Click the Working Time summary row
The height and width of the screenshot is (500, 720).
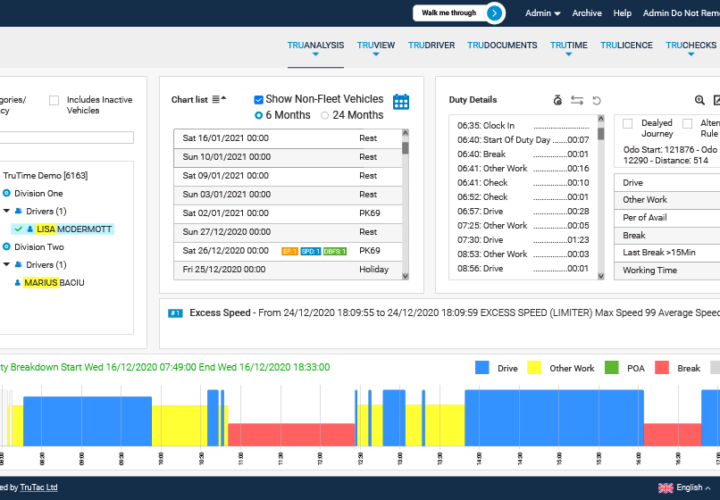click(x=667, y=270)
